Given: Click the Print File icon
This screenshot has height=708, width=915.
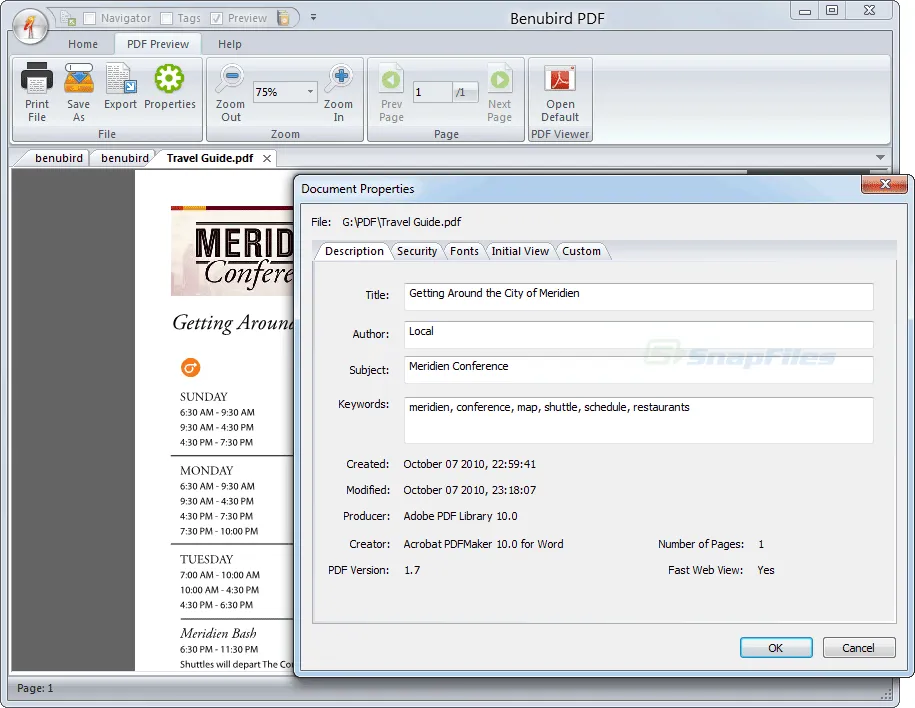Looking at the screenshot, I should [x=37, y=78].
